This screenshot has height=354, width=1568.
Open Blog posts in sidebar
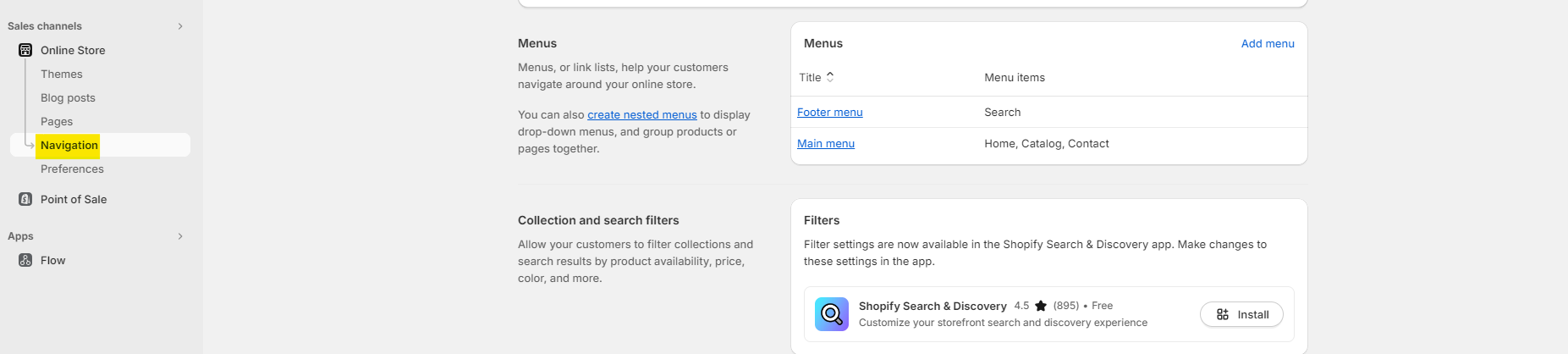click(68, 98)
